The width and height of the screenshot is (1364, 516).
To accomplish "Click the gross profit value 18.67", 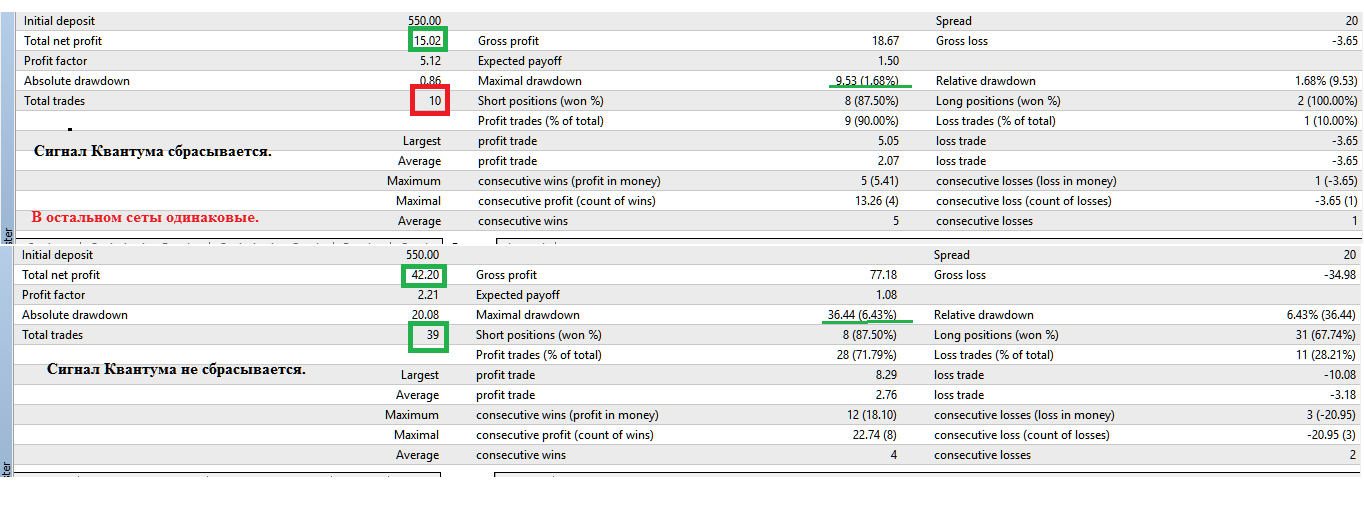I will [885, 41].
